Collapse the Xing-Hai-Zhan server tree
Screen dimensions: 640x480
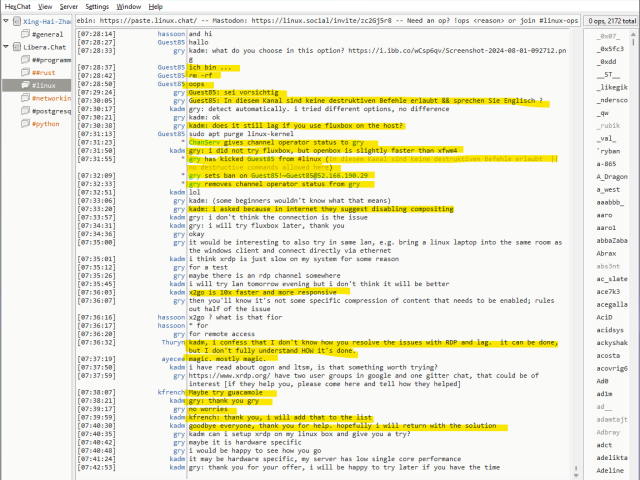coord(6,21)
